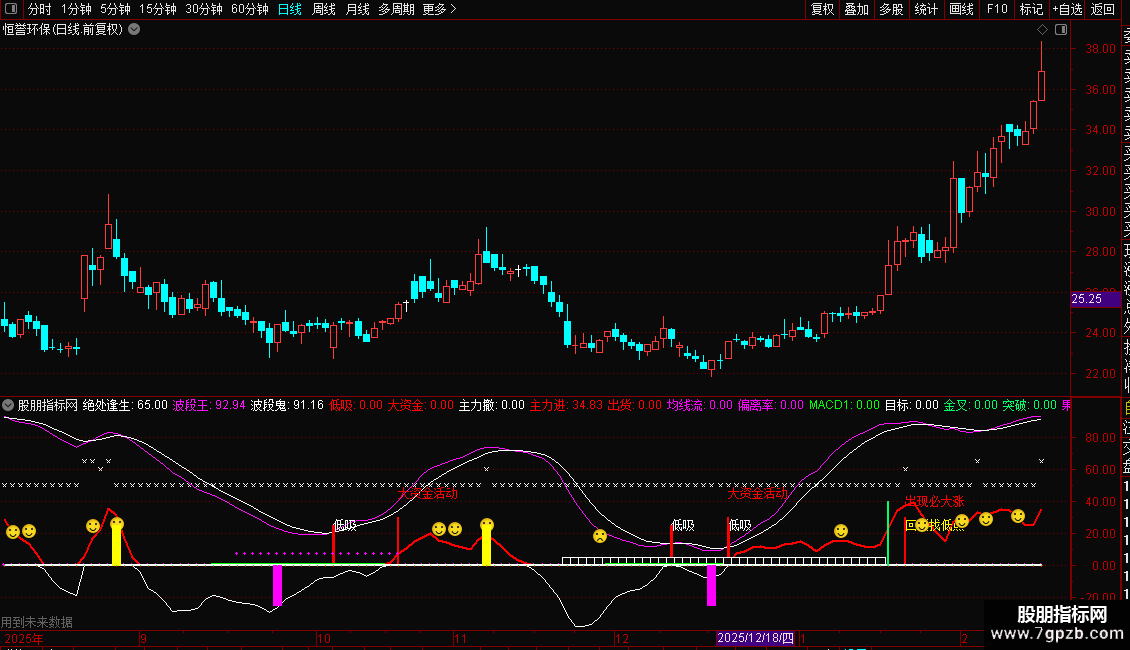Click the 标记 mark button
Viewport: 1130px width, 650px height.
pyautogui.click(x=1031, y=9)
